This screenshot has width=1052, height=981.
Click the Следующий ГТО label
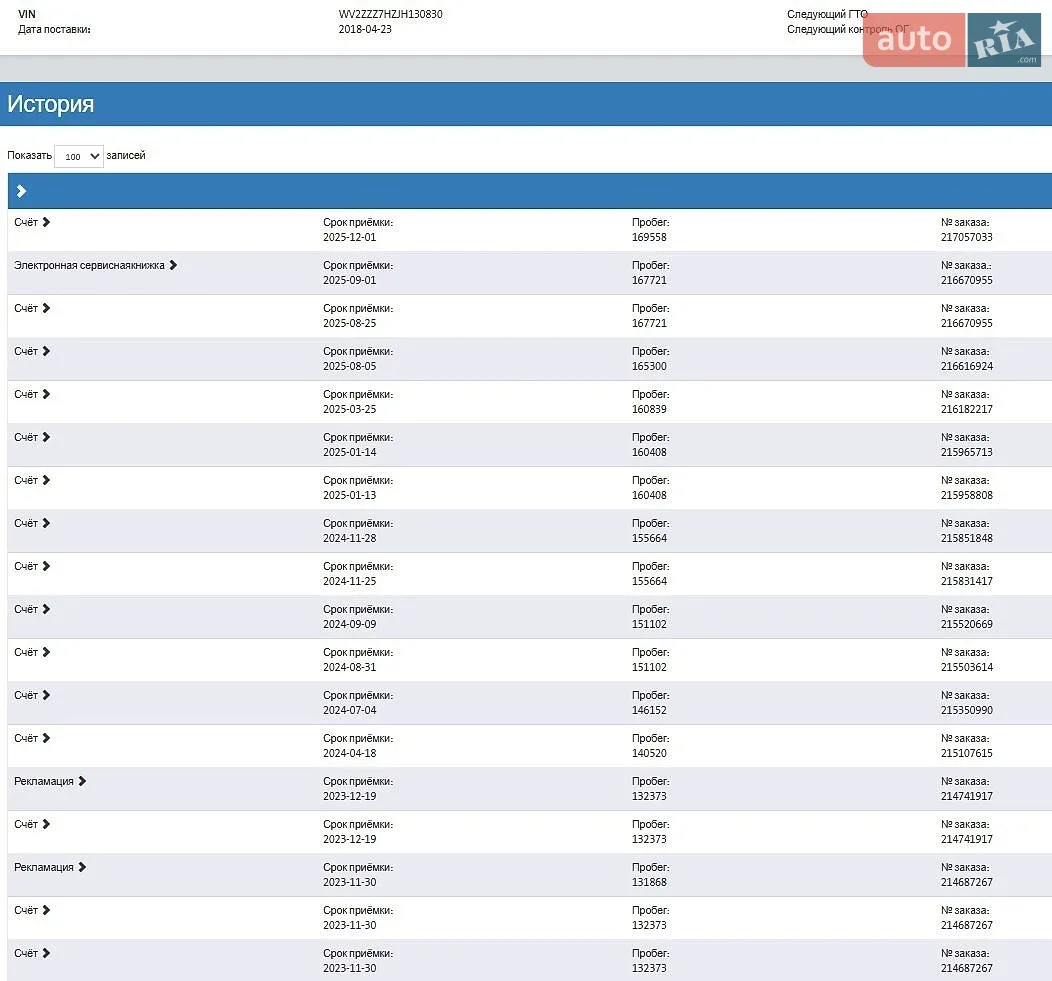(827, 14)
